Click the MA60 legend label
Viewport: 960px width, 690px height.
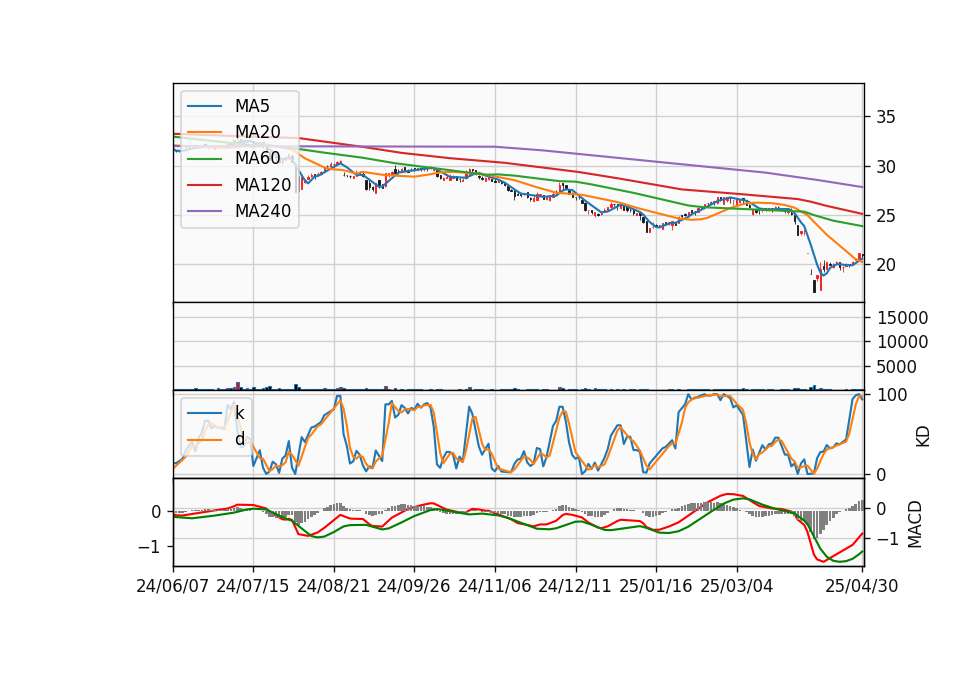tap(257, 159)
